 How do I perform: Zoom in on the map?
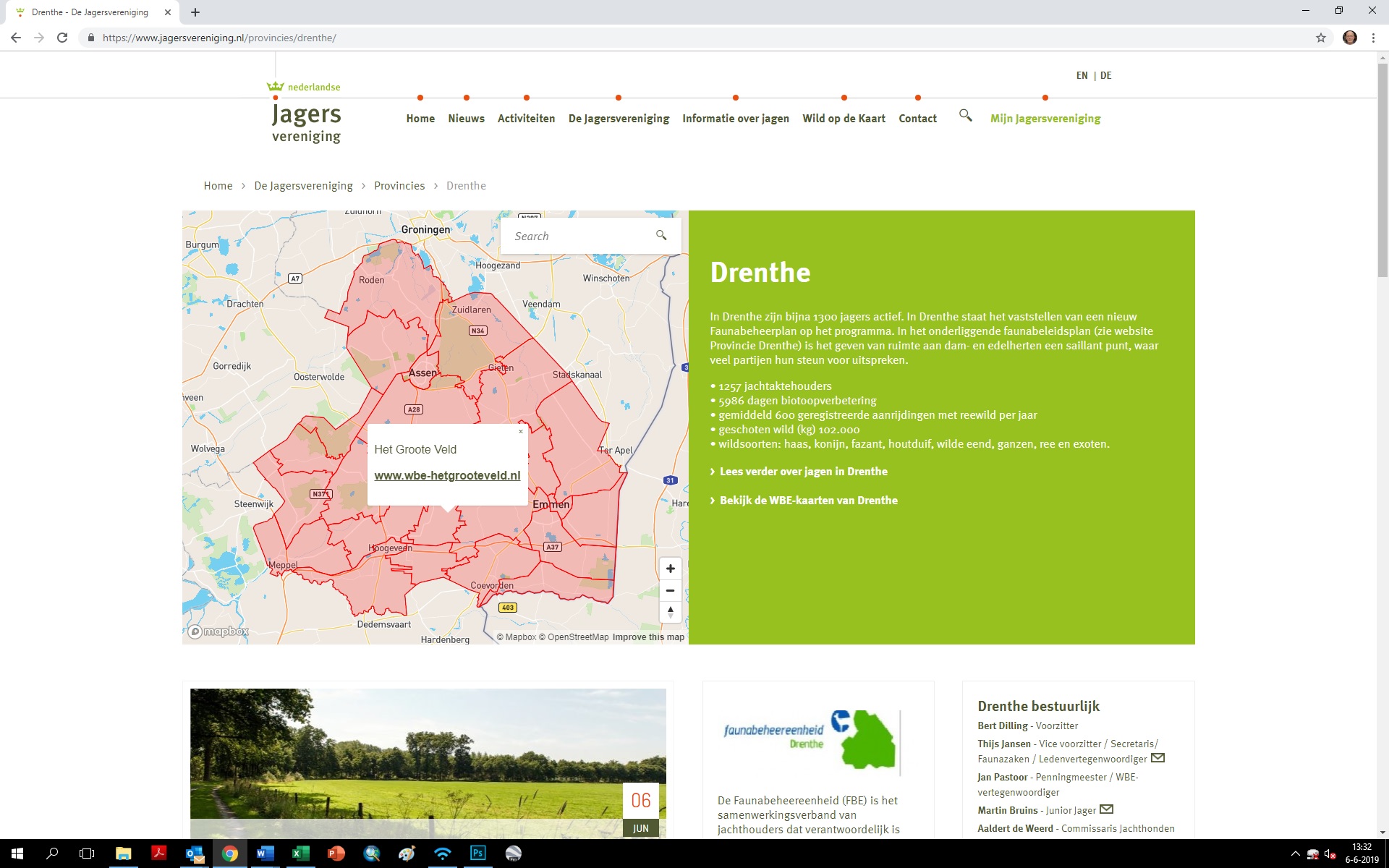coord(670,569)
